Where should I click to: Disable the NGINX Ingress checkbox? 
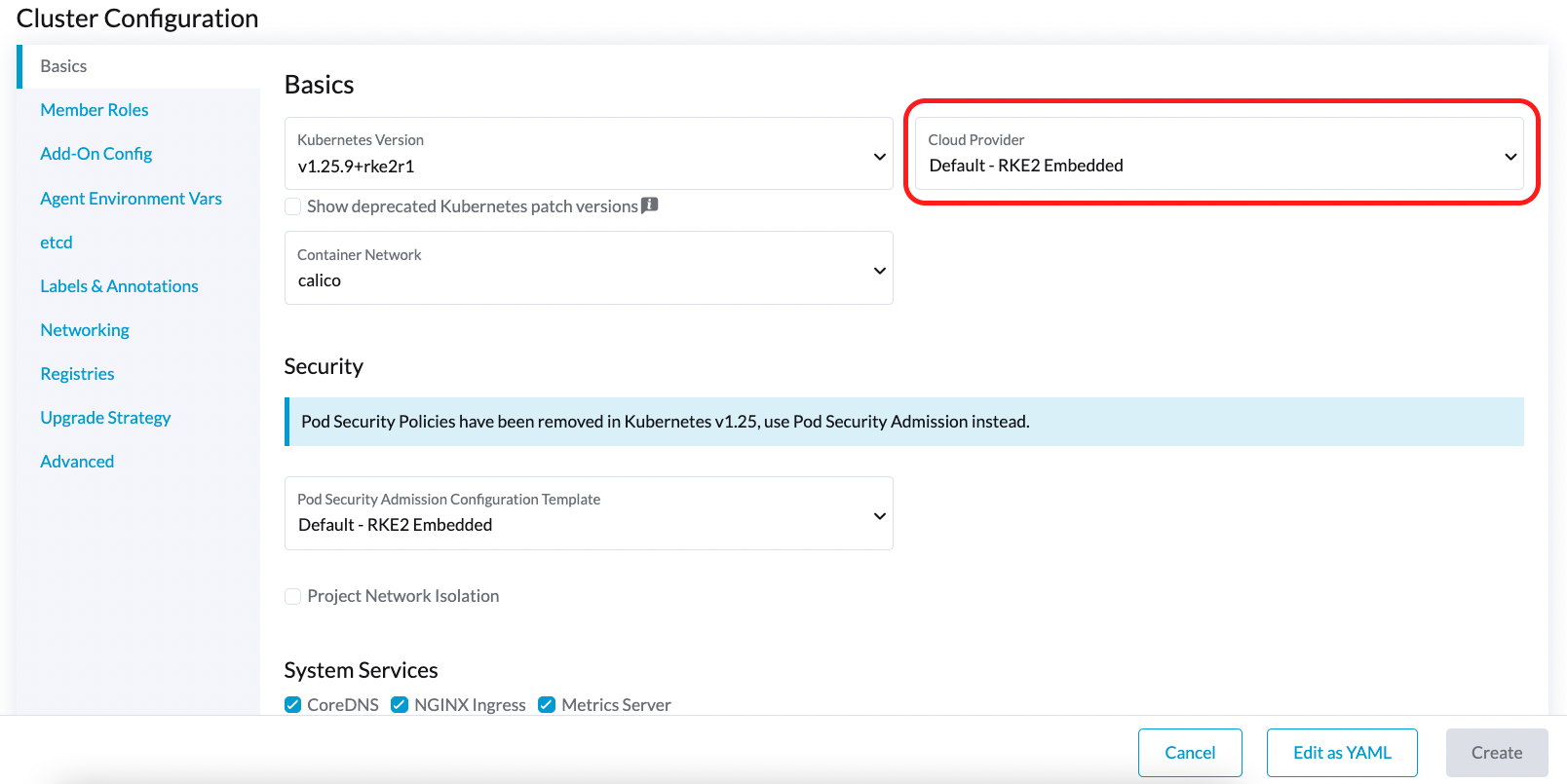pos(400,705)
